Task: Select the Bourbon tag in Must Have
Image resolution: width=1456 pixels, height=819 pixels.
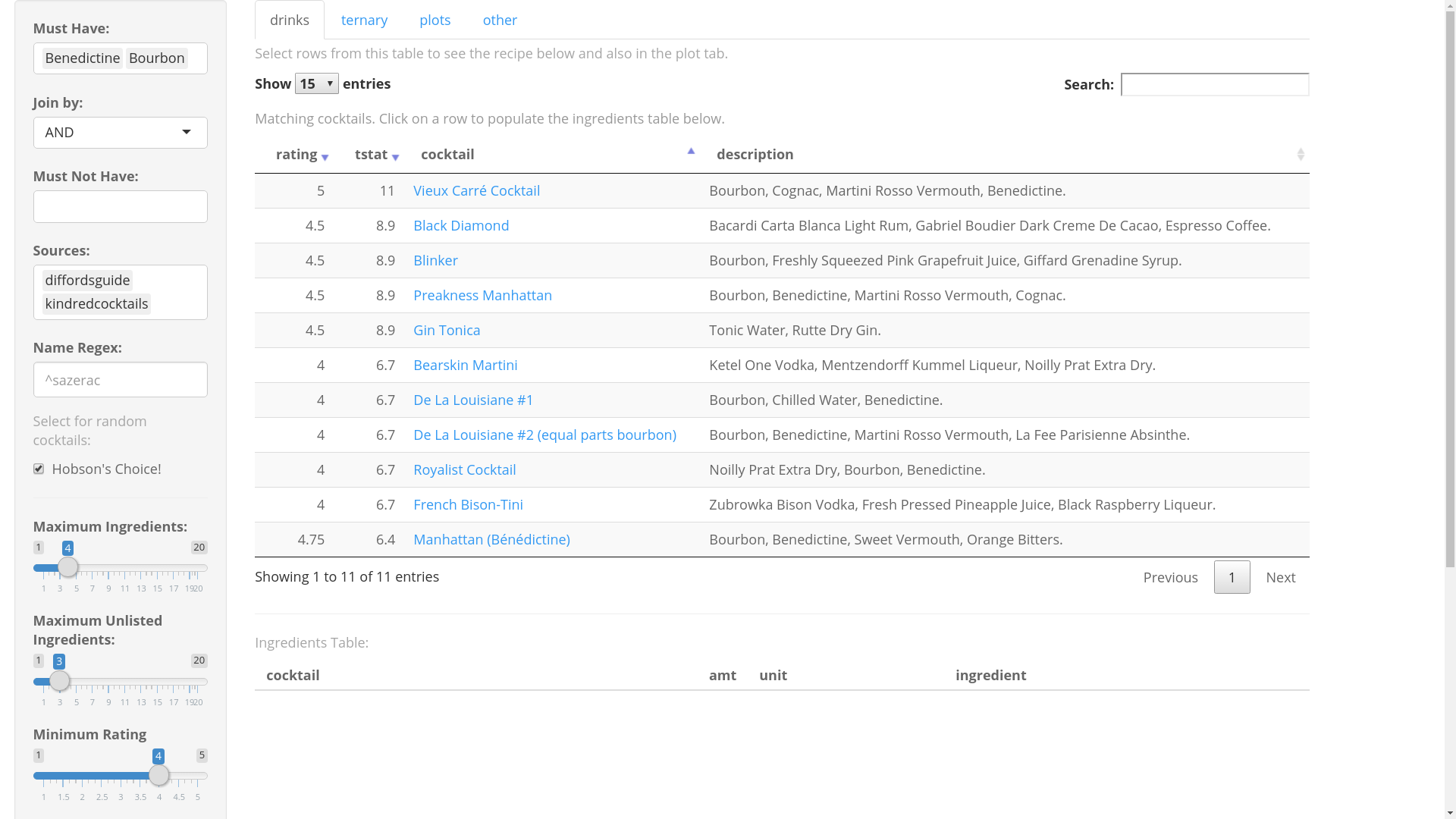Action: (x=156, y=58)
